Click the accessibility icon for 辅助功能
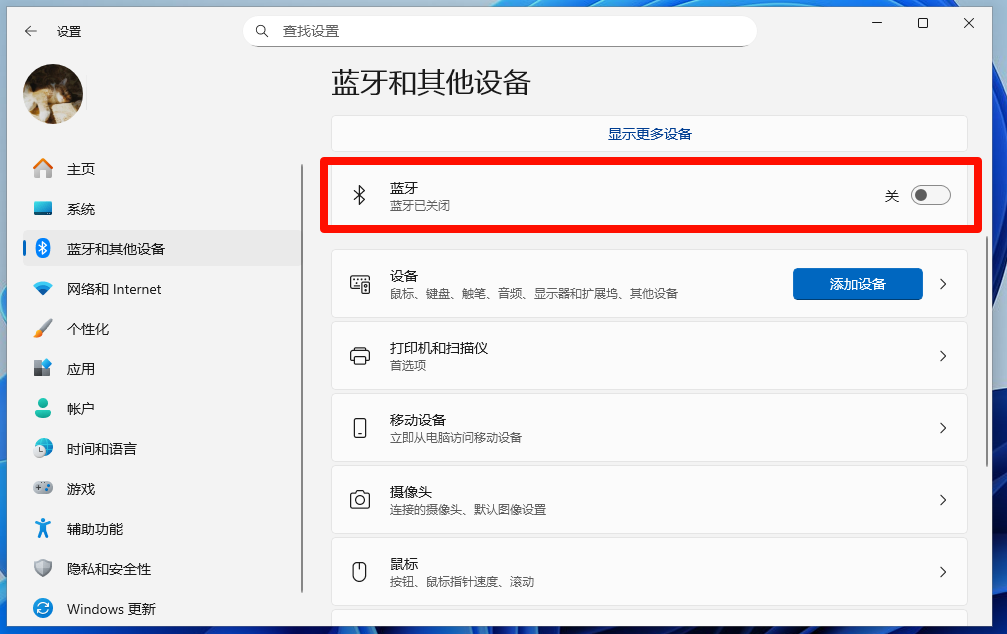This screenshot has width=1007, height=634. 43,528
